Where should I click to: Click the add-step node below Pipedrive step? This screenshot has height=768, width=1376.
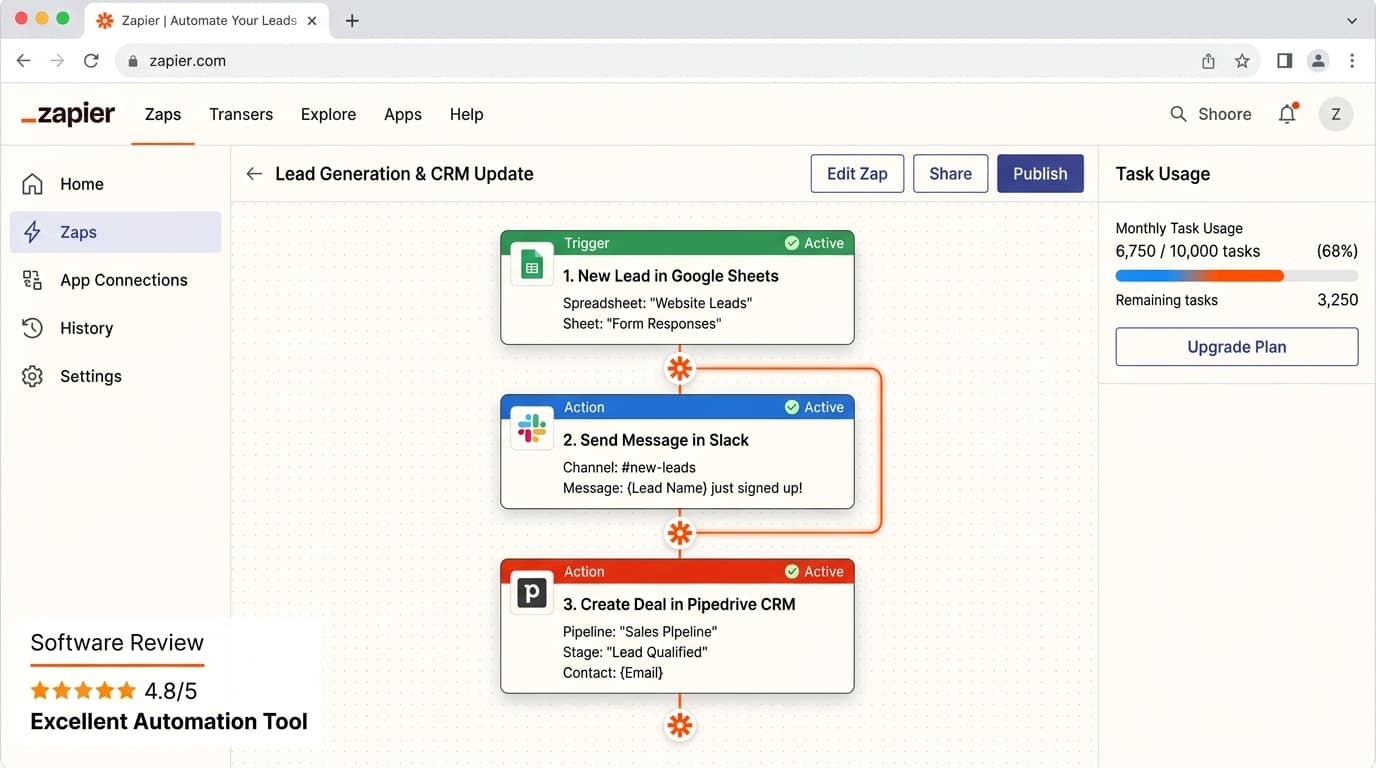point(680,725)
